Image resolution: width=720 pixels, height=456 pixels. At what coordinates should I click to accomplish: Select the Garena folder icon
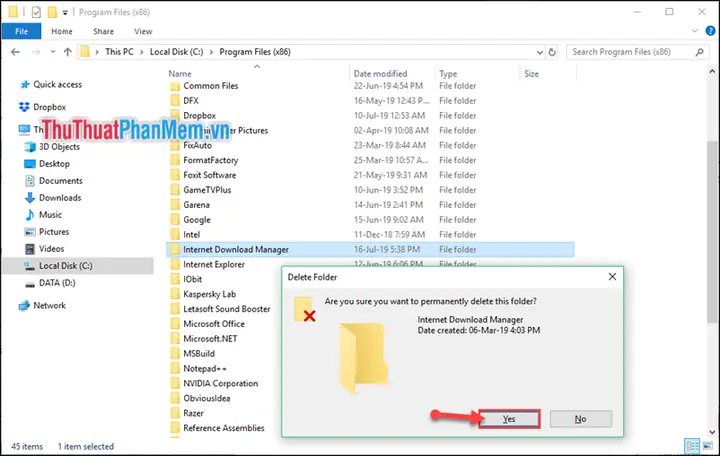point(174,205)
